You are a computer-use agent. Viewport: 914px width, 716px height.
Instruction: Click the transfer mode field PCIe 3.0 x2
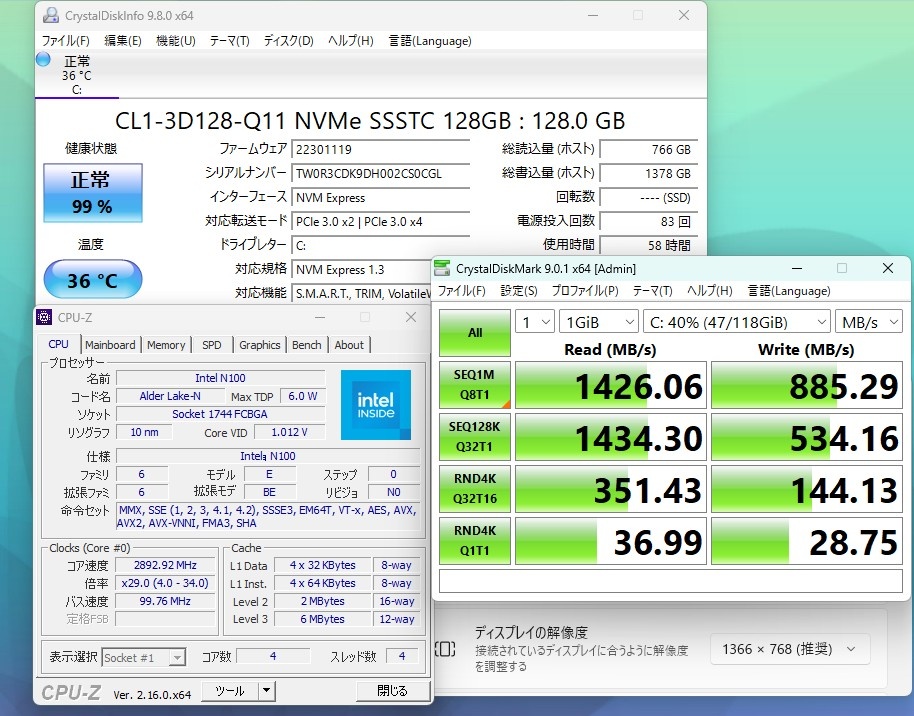click(x=381, y=222)
